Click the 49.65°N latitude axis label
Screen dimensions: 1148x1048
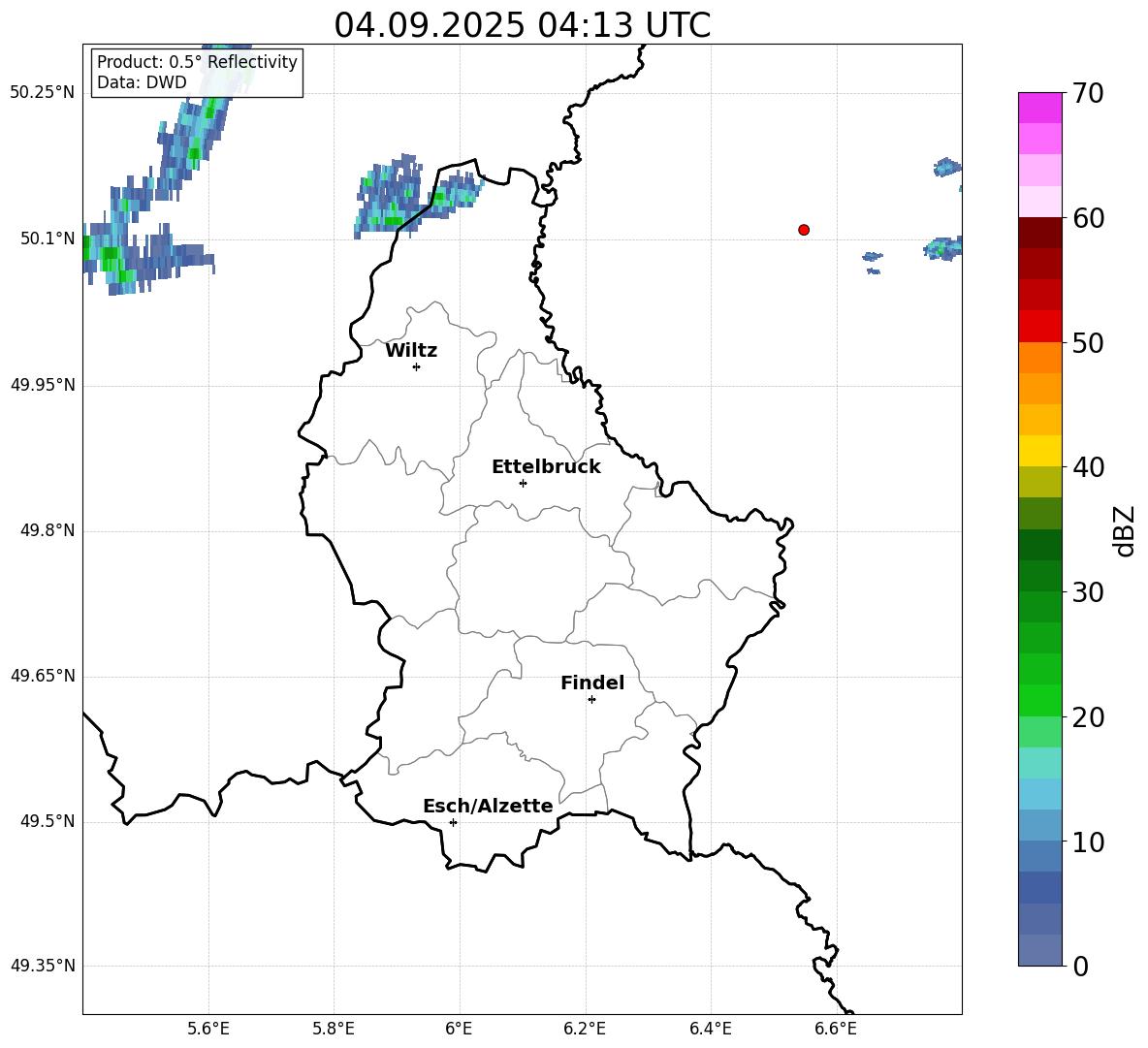42,676
